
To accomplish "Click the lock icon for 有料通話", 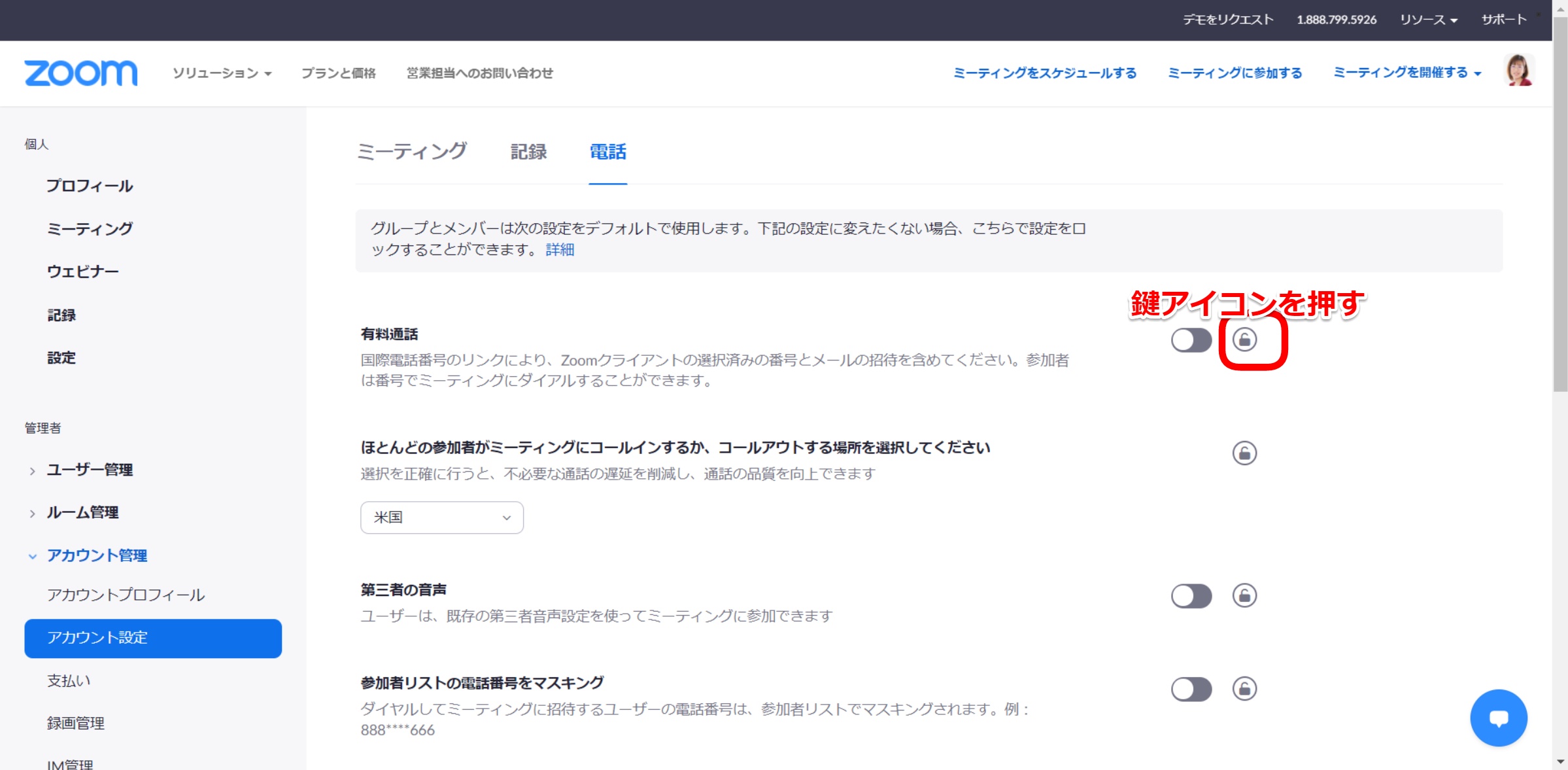I will coord(1244,340).
